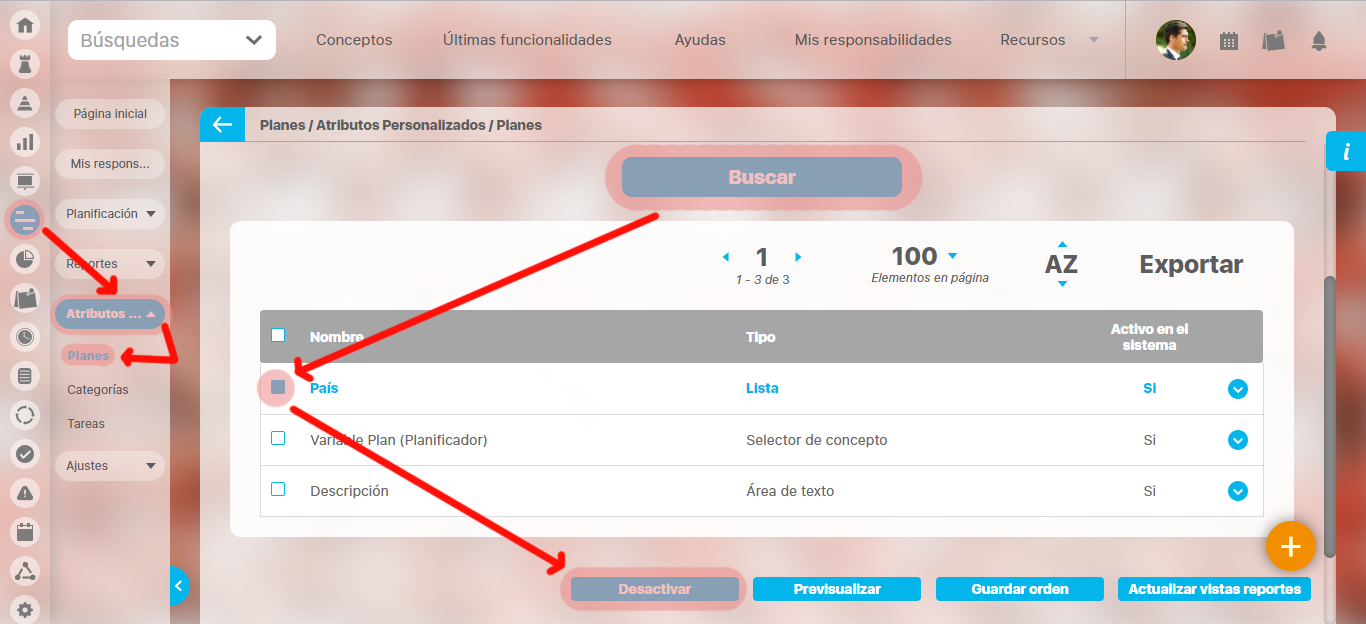Expand the Ajustes sidebar menu

110,466
